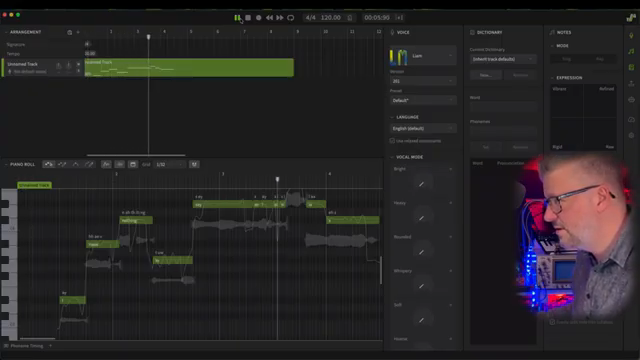Enable Use relaxed consonants checkbox
The height and width of the screenshot is (360, 640).
coord(392,141)
